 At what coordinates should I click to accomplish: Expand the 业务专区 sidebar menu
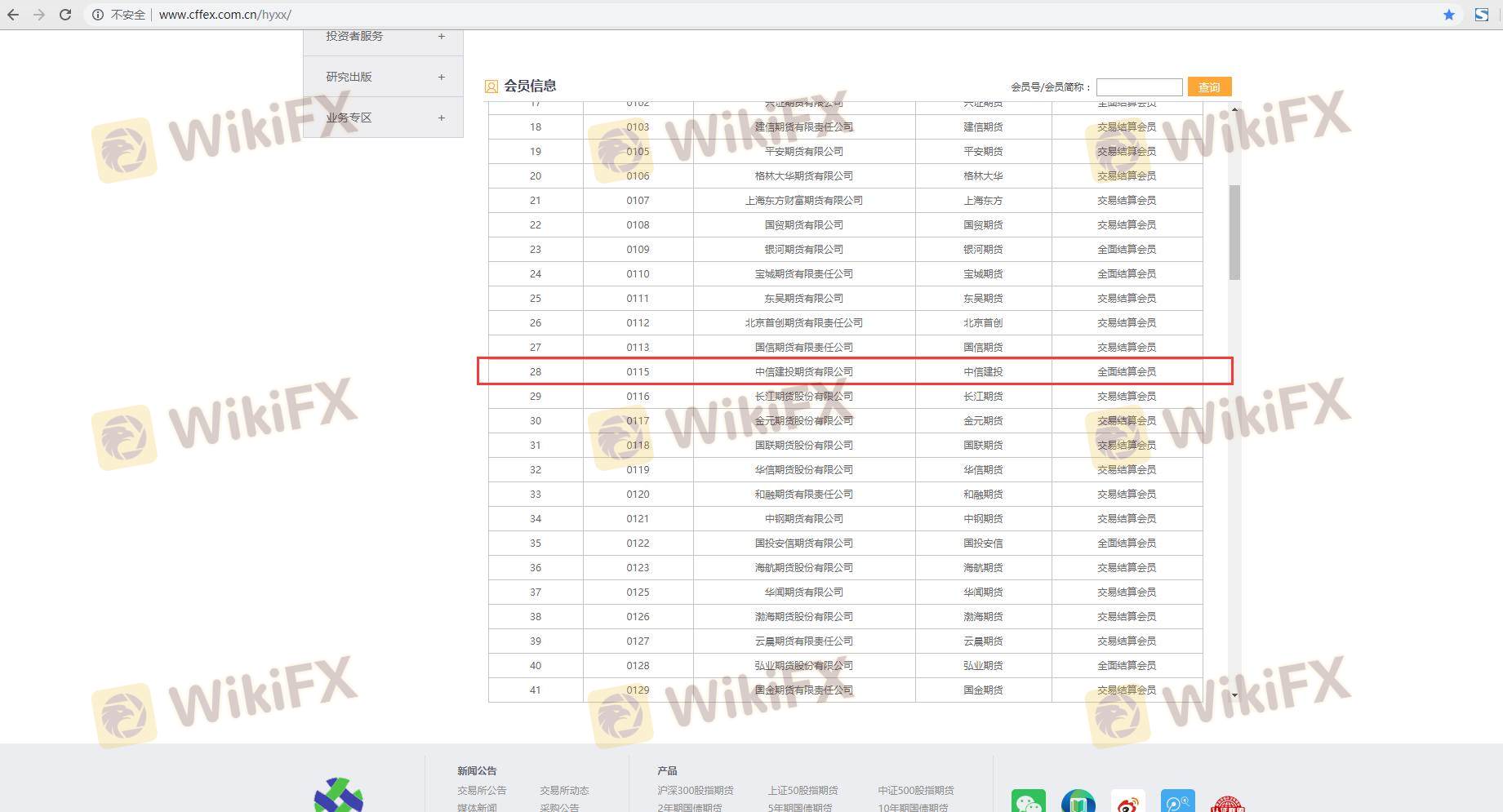pyautogui.click(x=441, y=118)
